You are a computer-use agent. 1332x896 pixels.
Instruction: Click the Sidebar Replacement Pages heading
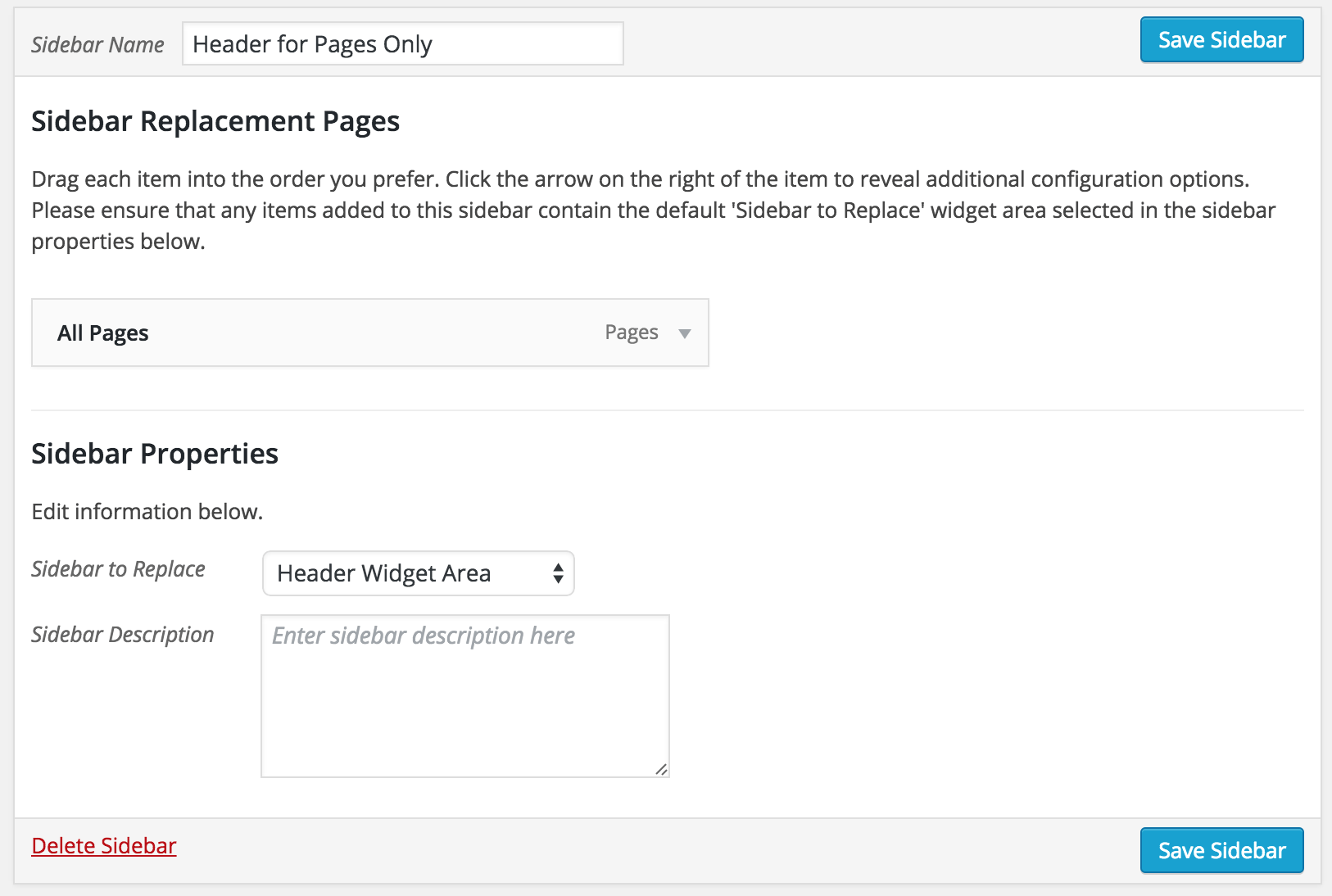click(215, 121)
